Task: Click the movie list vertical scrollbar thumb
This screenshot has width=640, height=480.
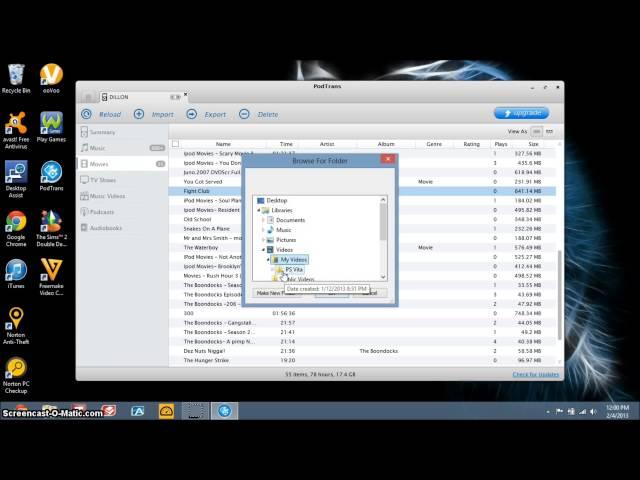Action: tap(560, 294)
